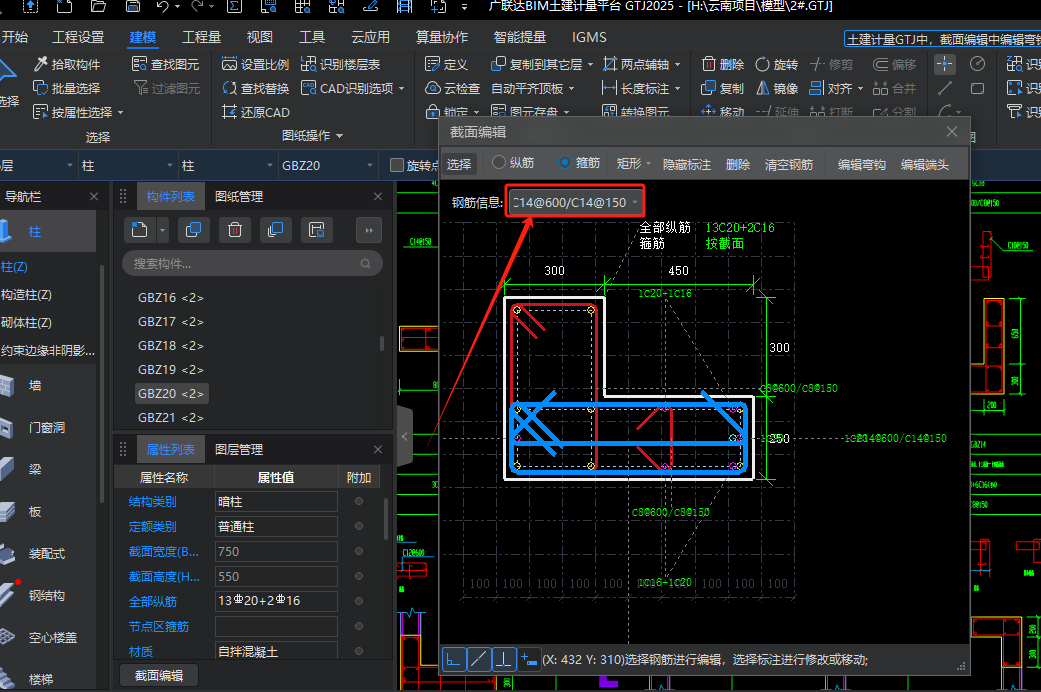Open the 工程量 ribbon tab

coord(201,37)
